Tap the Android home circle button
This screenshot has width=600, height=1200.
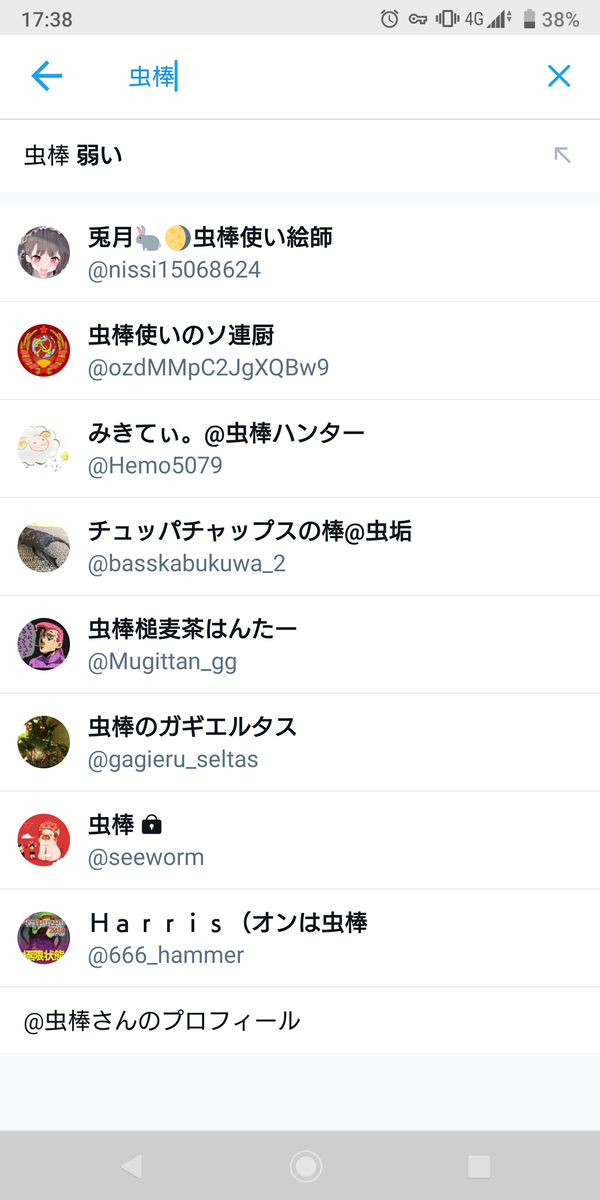(305, 1166)
